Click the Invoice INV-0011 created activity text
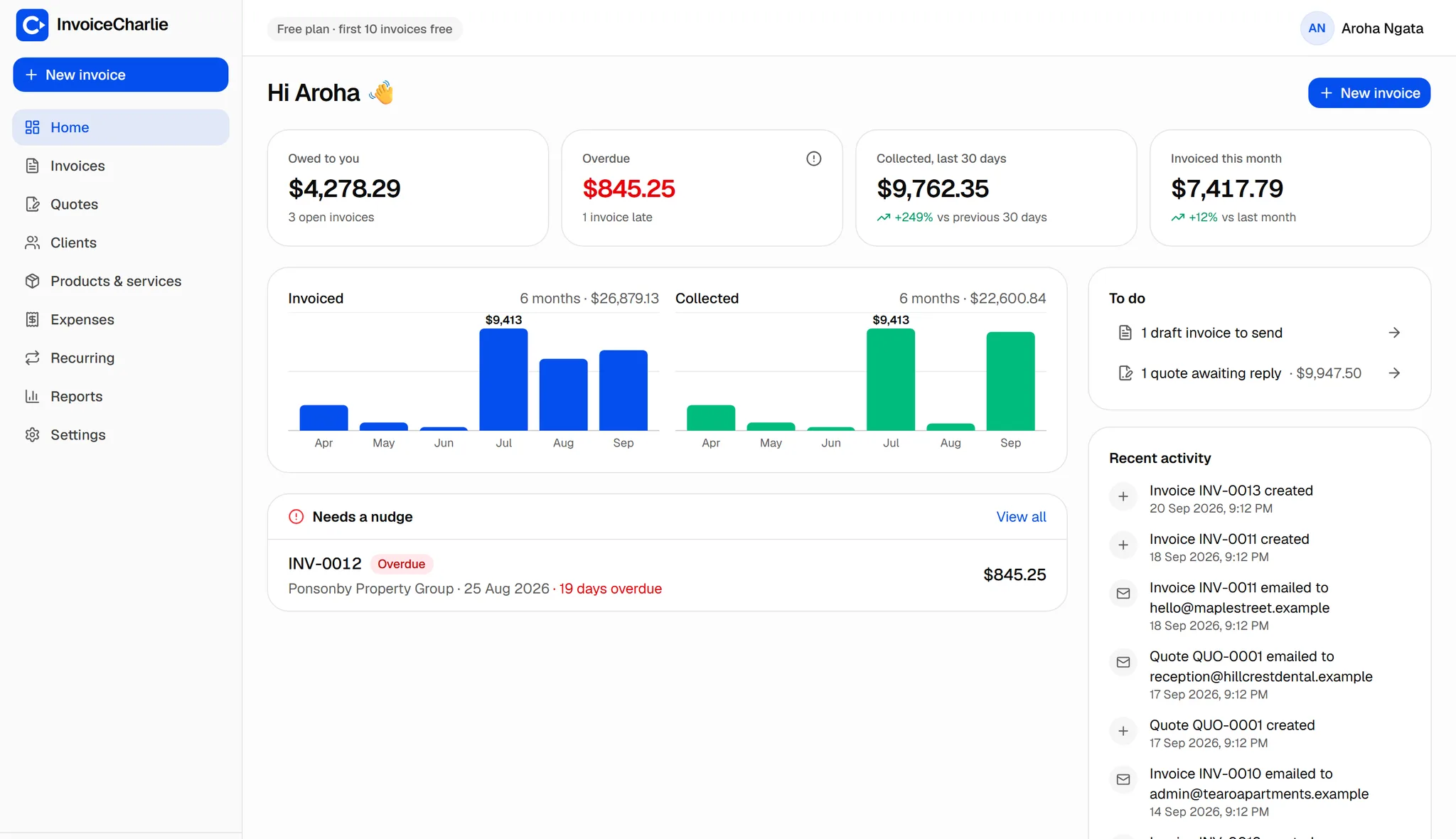This screenshot has height=839, width=1456. 1229,539
